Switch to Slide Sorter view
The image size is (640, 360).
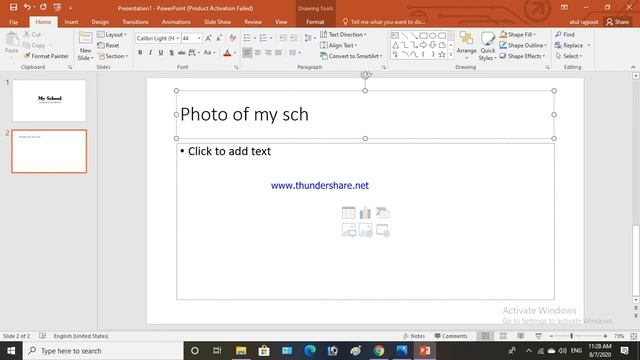coord(503,336)
